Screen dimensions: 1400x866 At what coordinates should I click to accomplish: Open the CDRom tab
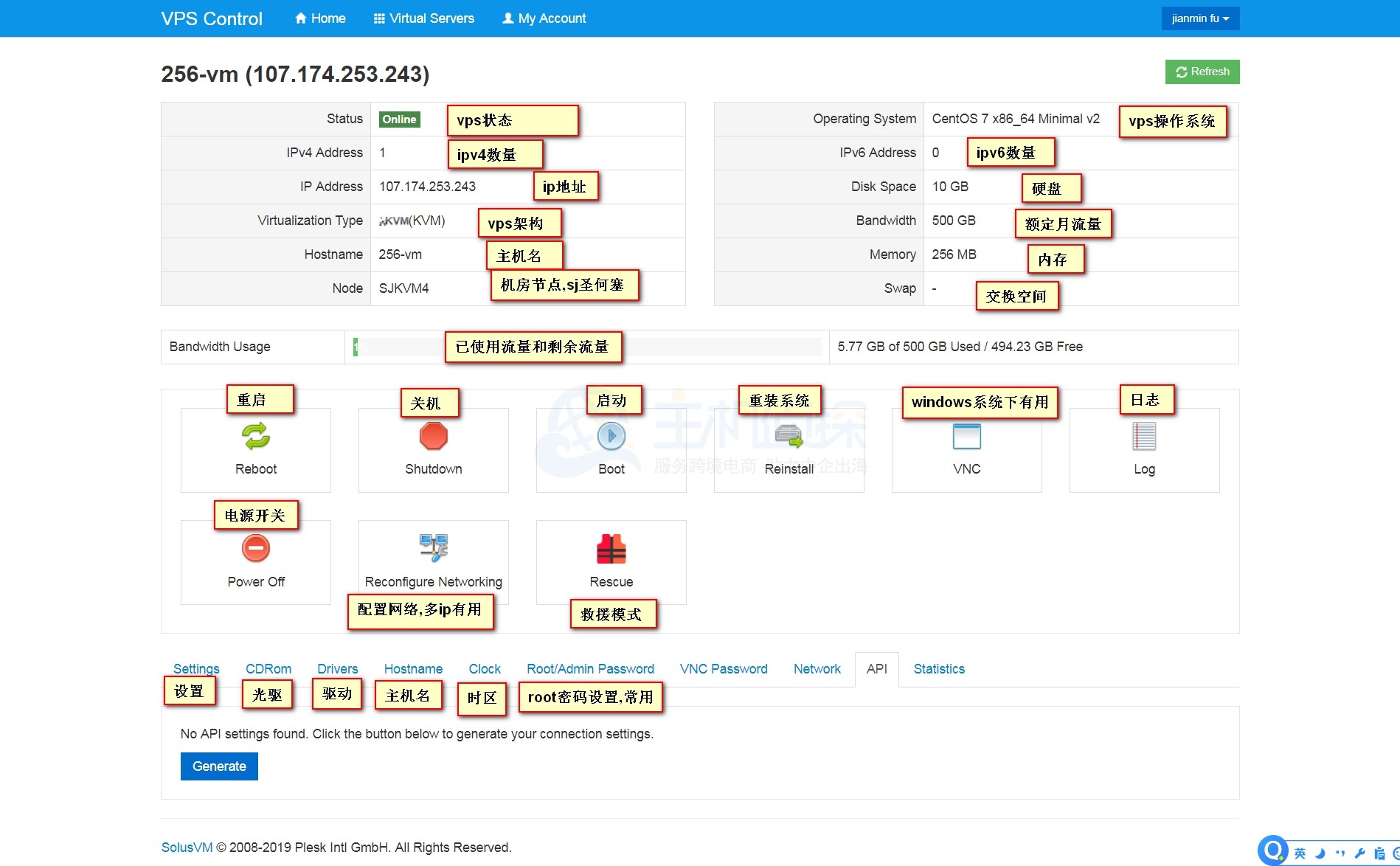(268, 668)
